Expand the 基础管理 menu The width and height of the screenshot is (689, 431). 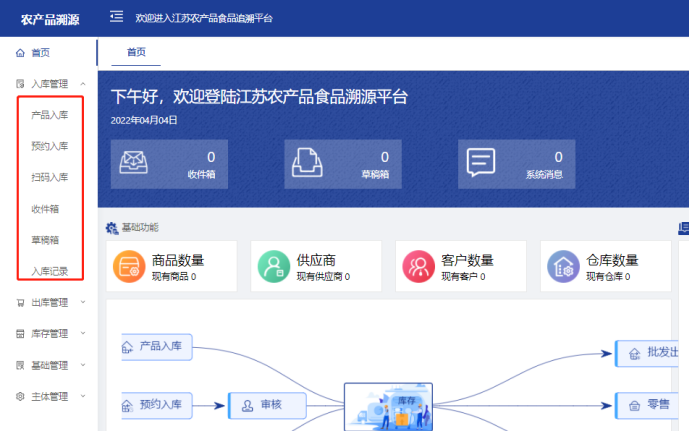click(x=49, y=365)
